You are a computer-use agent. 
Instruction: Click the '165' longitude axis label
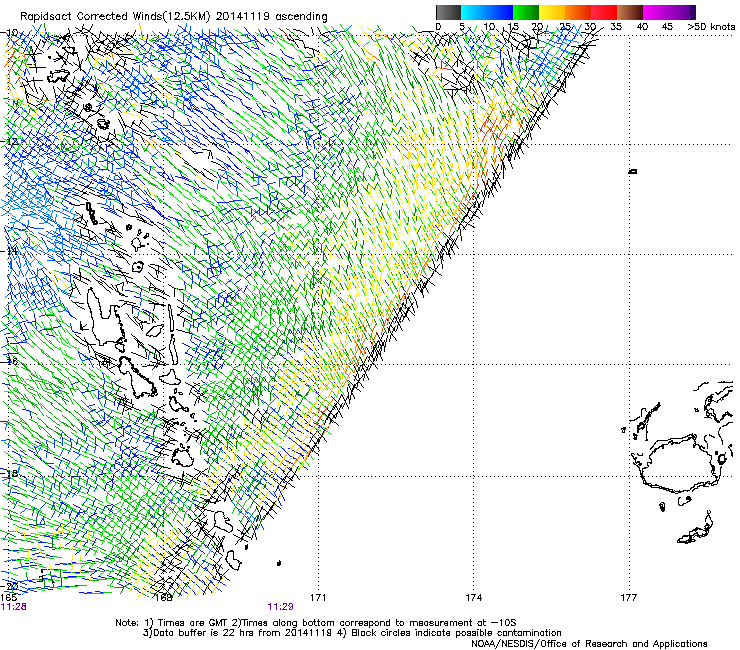pos(8,598)
